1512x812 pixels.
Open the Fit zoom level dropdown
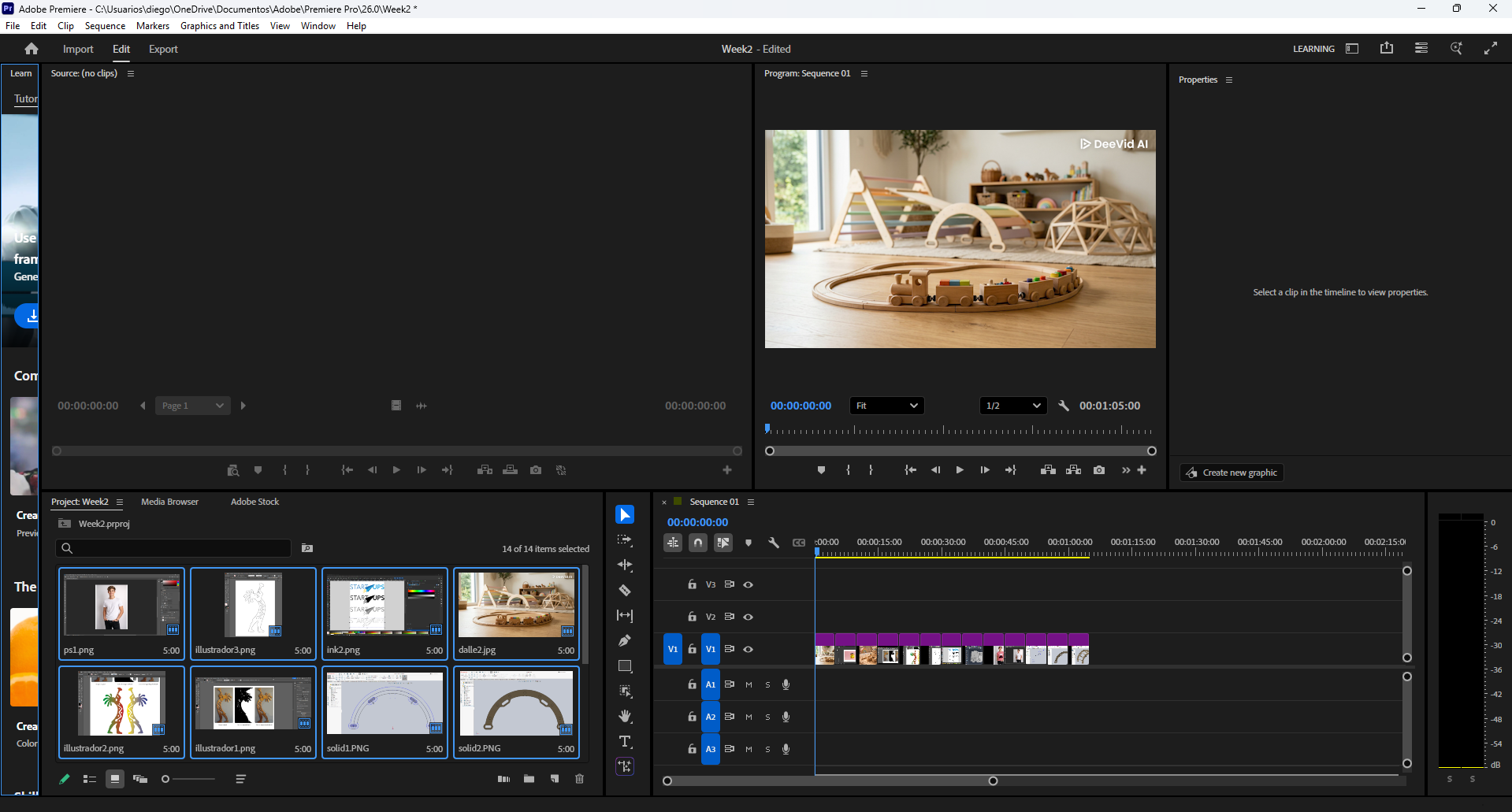coord(886,405)
